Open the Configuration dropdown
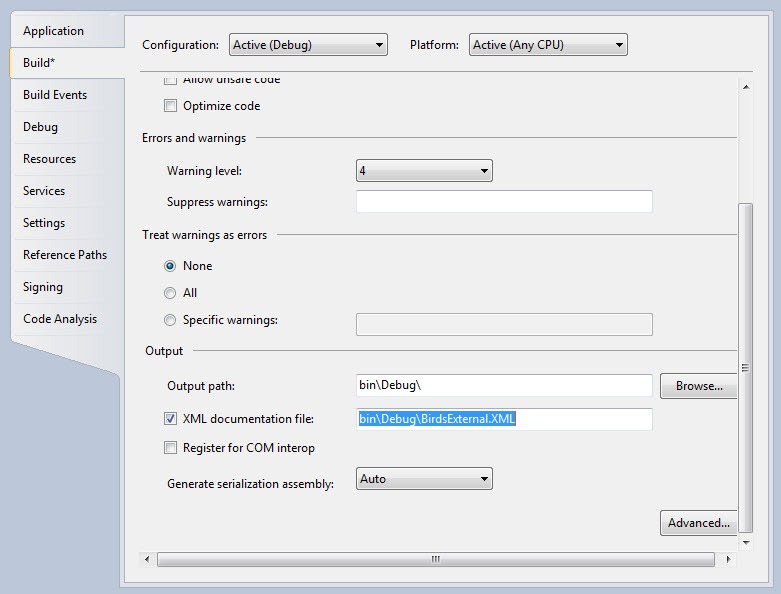The width and height of the screenshot is (781, 594). (x=308, y=45)
